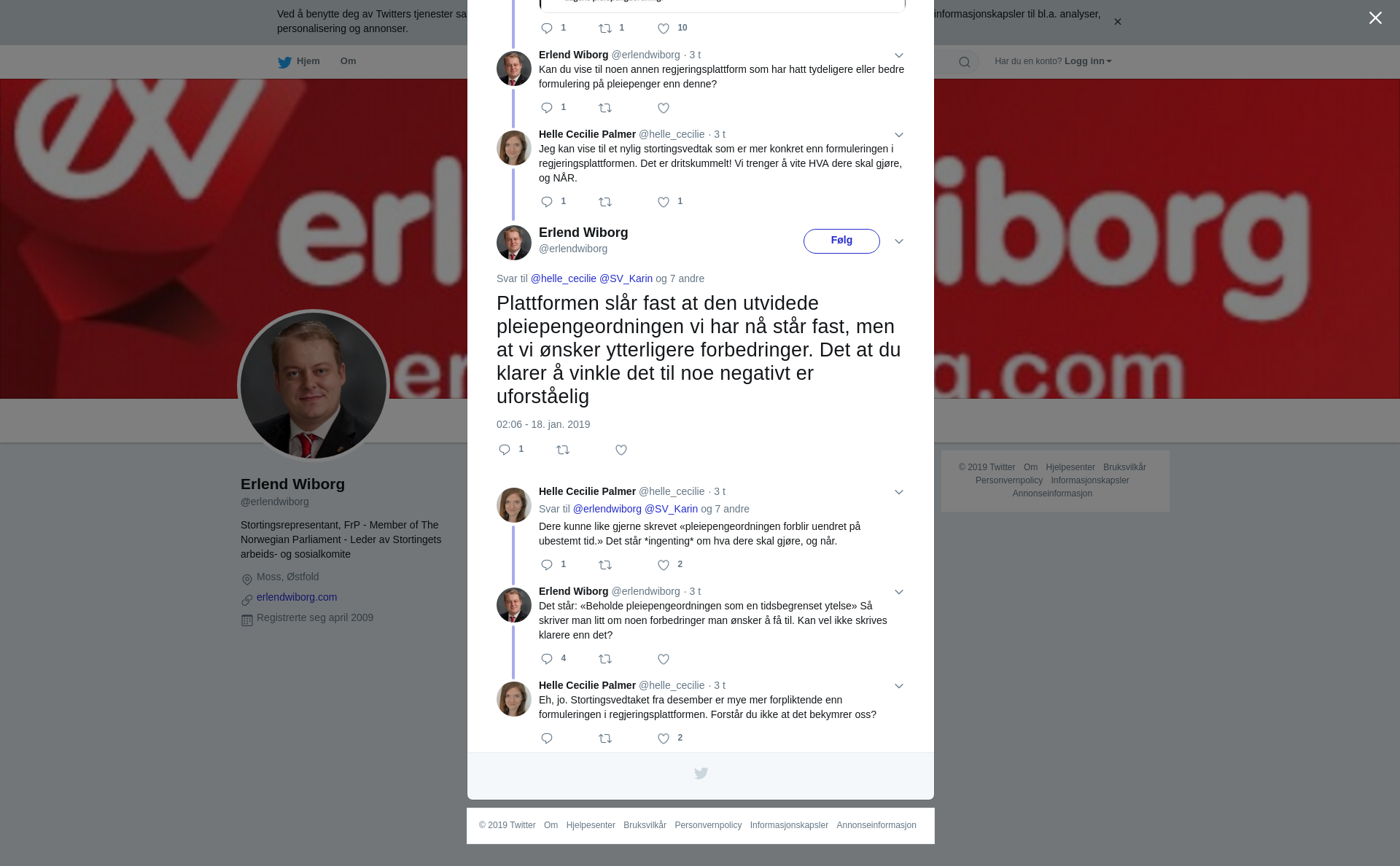The width and height of the screenshot is (1400, 866).
Task: Open the erlendwiborg.com profile link
Action: click(x=297, y=597)
